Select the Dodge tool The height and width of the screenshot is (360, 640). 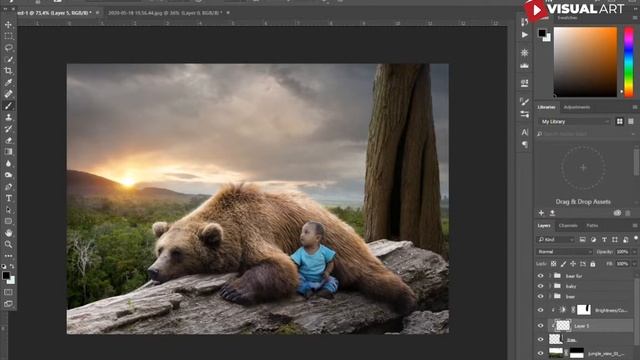[x=8, y=175]
